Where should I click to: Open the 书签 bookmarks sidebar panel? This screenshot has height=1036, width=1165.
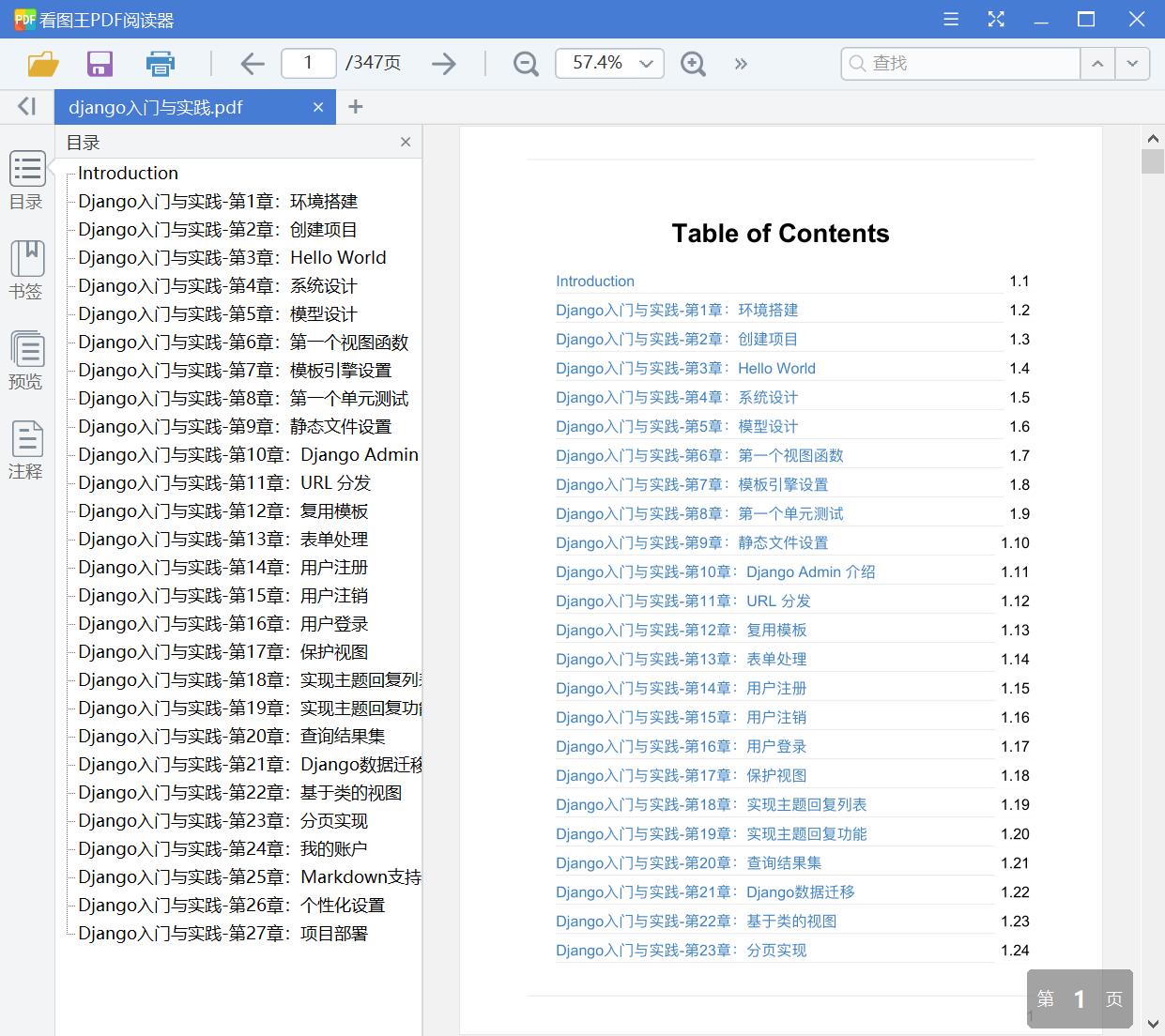pyautogui.click(x=26, y=270)
